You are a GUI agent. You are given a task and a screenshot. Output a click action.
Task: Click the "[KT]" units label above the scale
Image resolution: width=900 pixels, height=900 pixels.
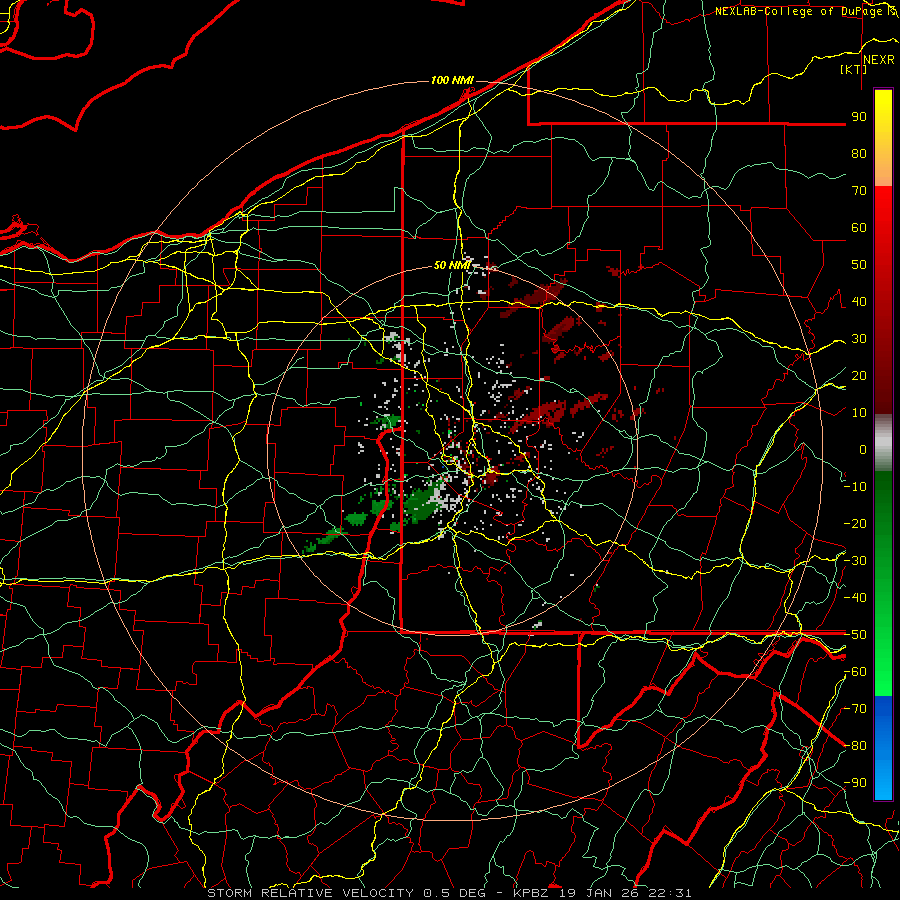click(x=854, y=69)
